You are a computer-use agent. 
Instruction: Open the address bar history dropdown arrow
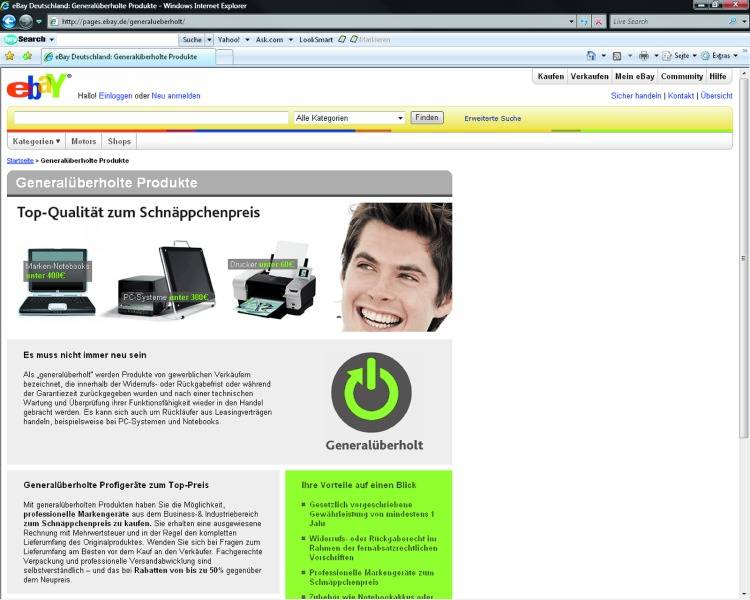click(x=571, y=22)
